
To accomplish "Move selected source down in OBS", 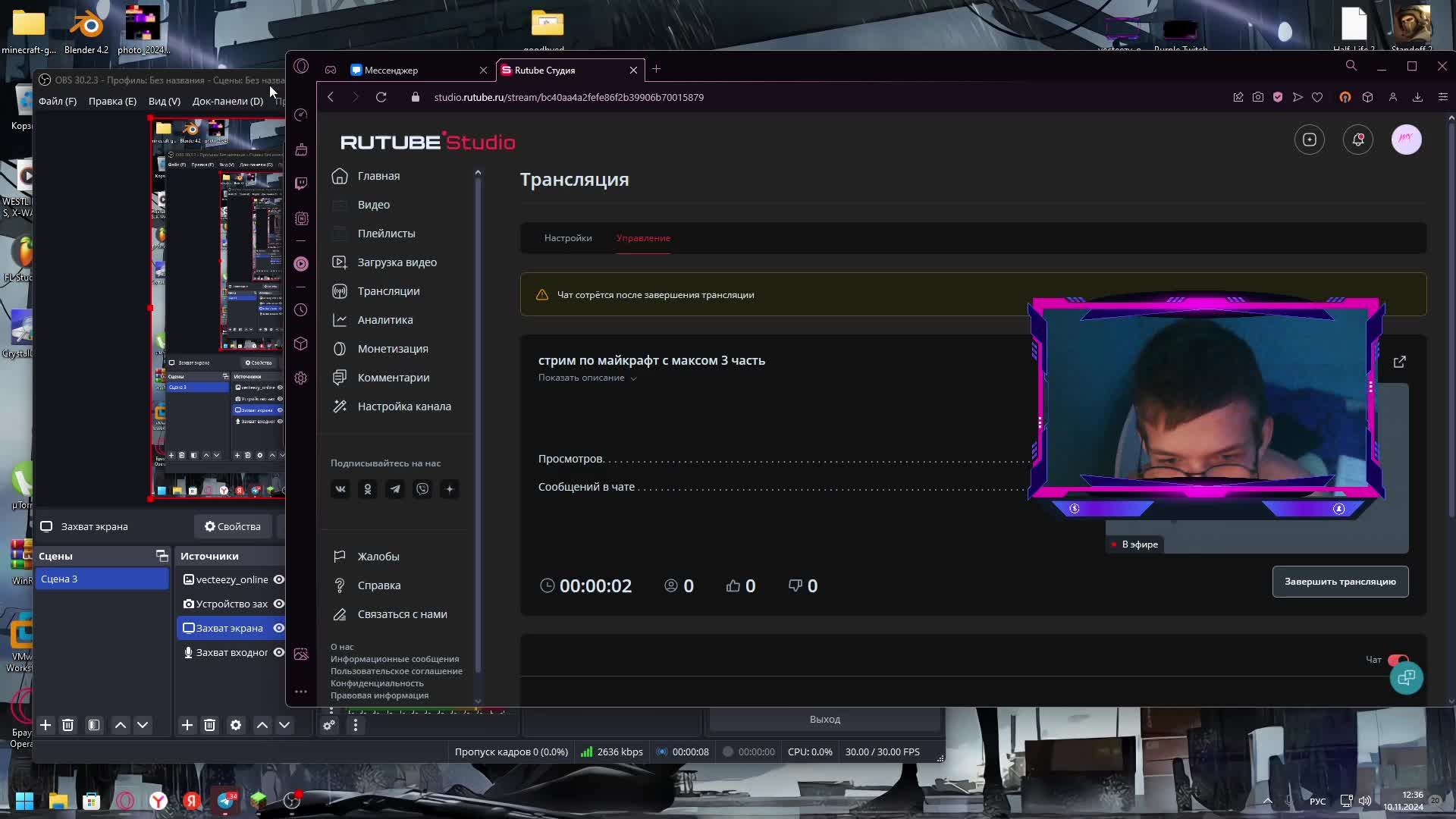I will pyautogui.click(x=284, y=726).
